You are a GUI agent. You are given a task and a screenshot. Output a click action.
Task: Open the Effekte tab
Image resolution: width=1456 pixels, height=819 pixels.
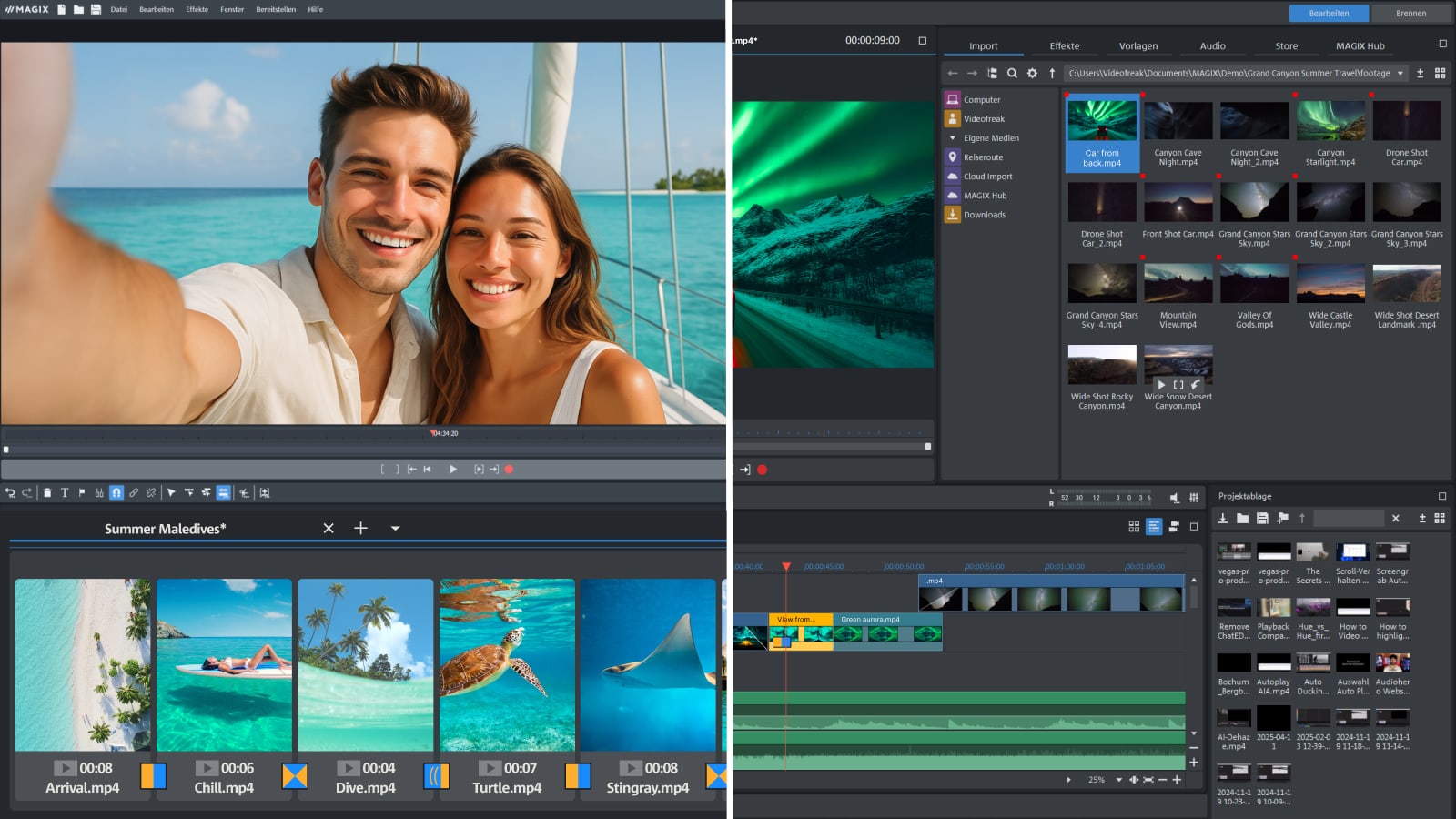click(x=1064, y=46)
